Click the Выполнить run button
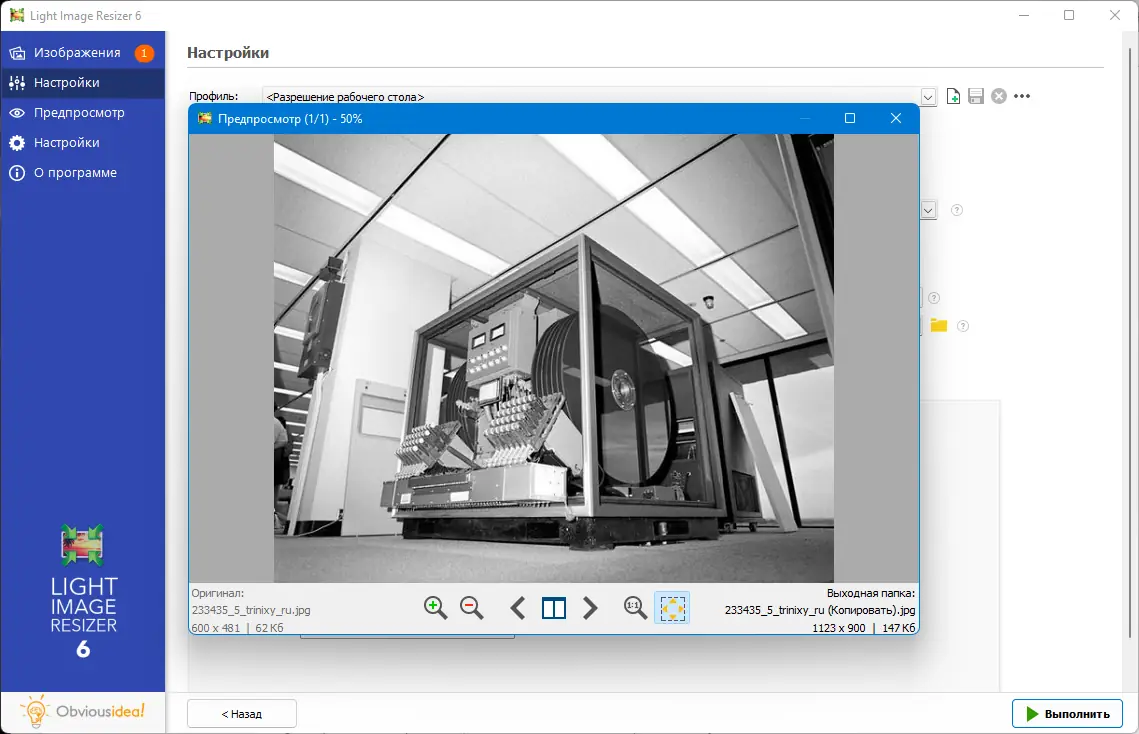Screen dimensions: 1139x734 (x=1067, y=714)
